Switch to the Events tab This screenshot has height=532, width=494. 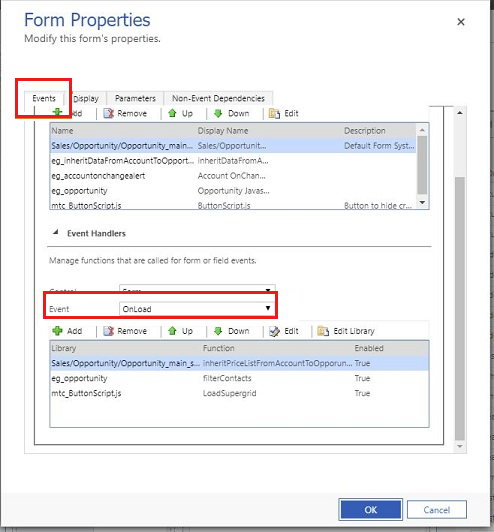pyautogui.click(x=44, y=98)
